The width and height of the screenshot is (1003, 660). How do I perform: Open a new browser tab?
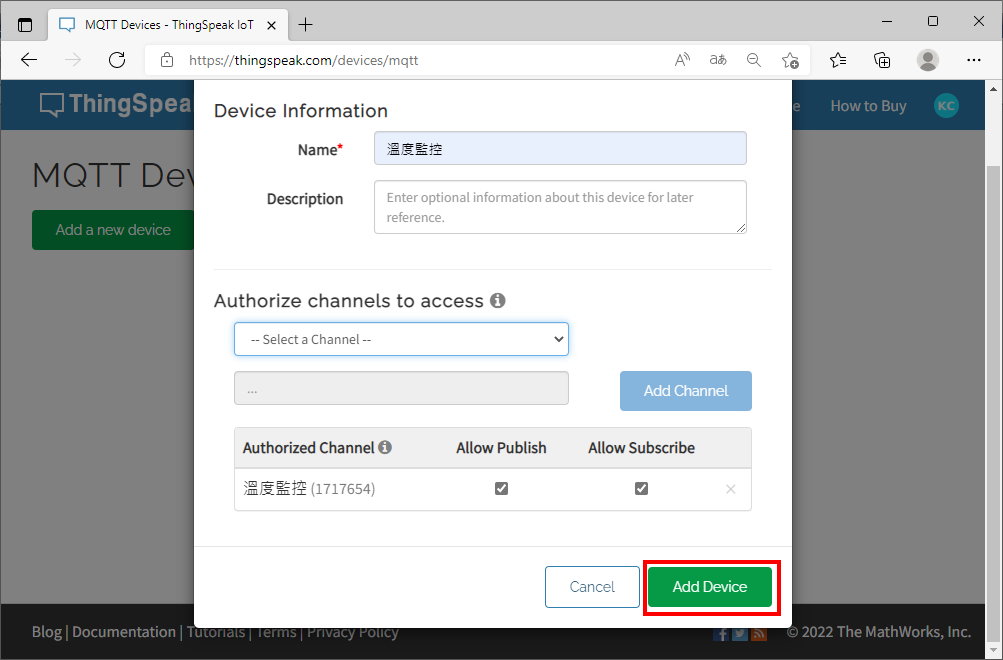(x=306, y=25)
